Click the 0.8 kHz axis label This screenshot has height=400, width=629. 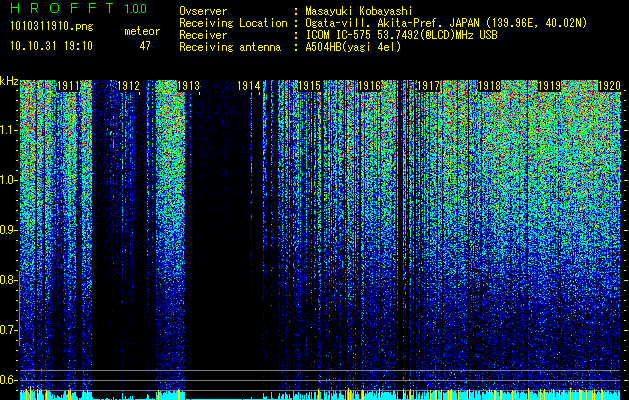[x=7, y=280]
